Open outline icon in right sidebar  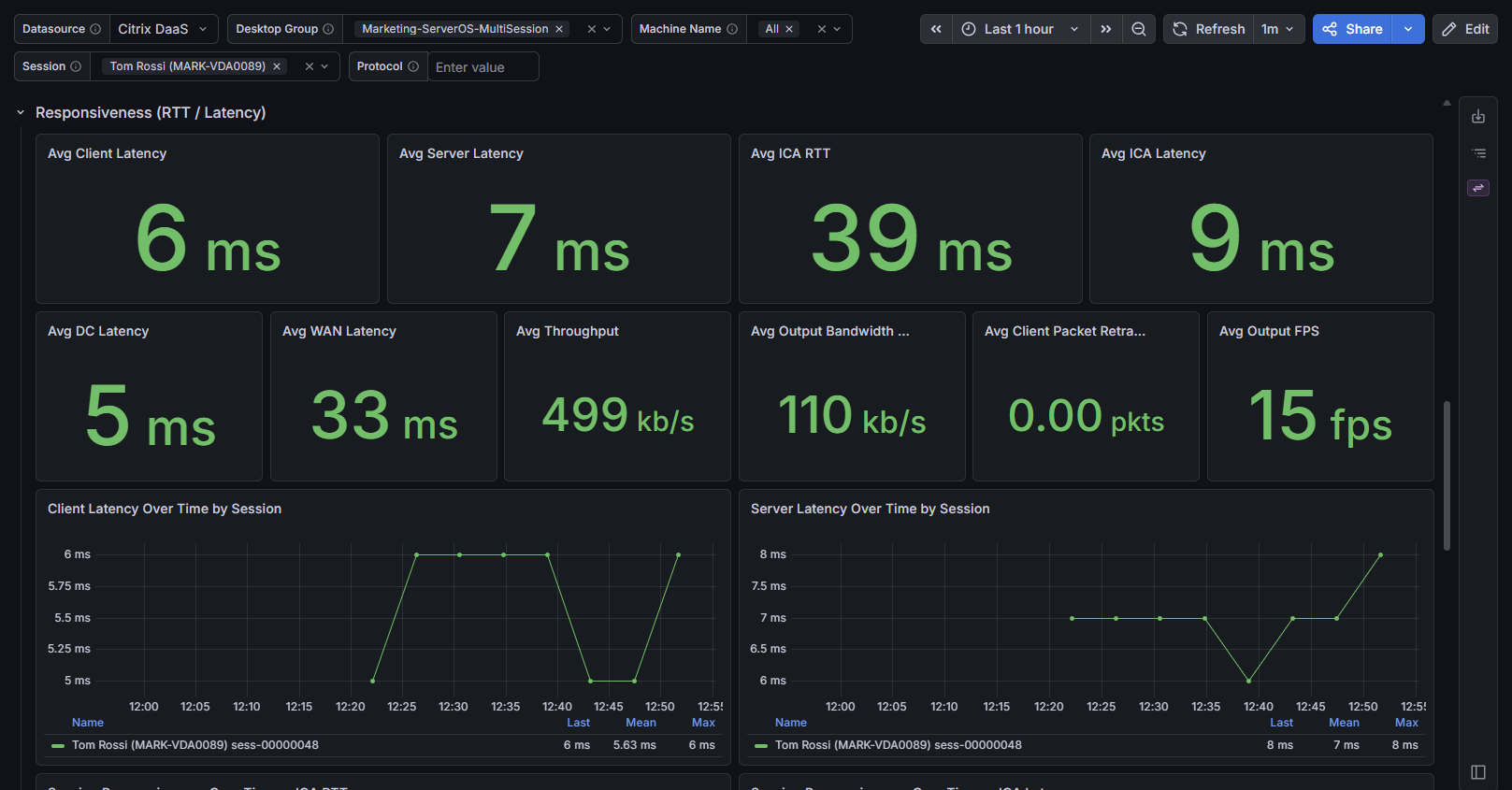pos(1478,152)
